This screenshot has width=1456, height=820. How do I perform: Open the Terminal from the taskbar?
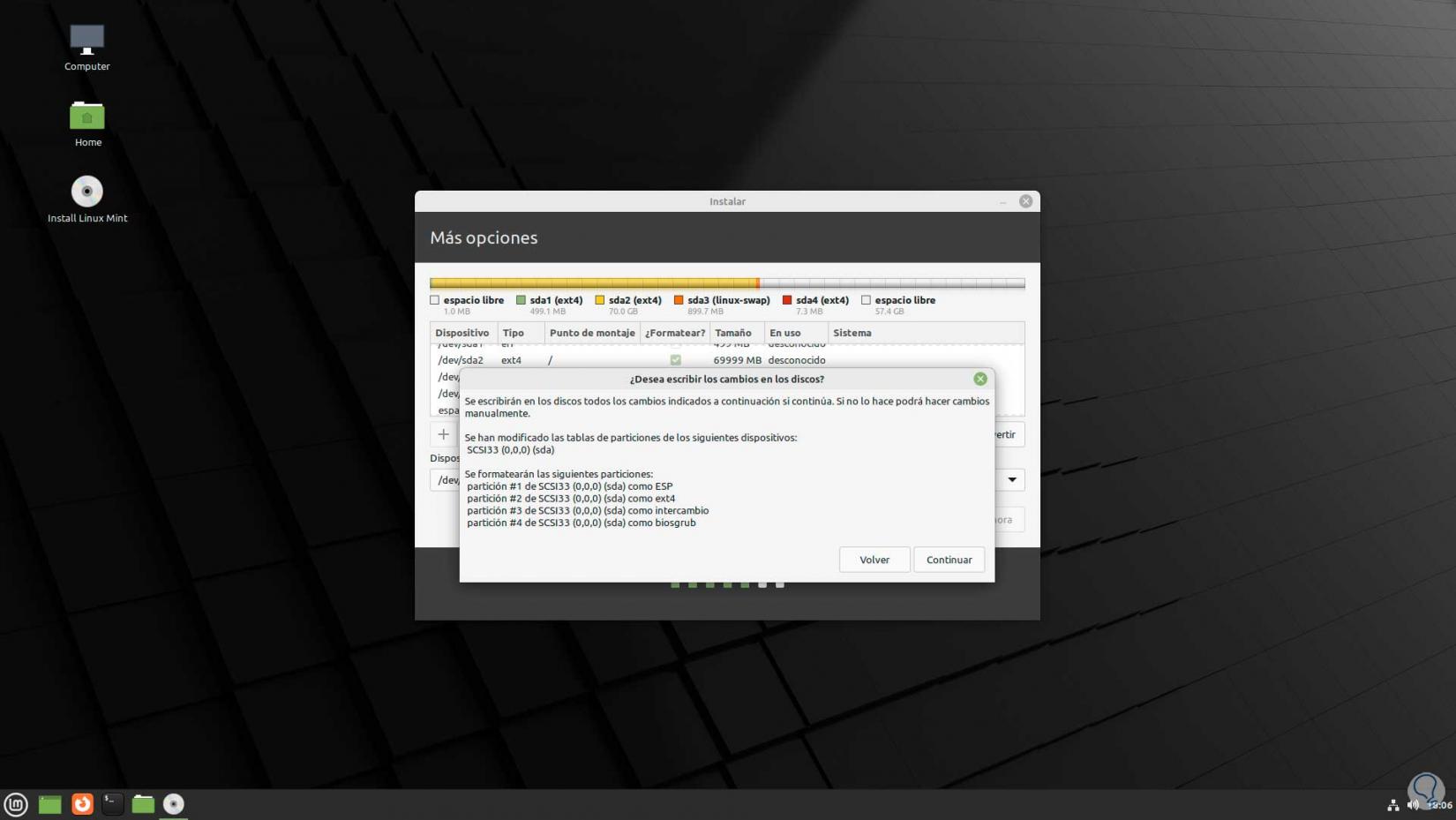[112, 804]
